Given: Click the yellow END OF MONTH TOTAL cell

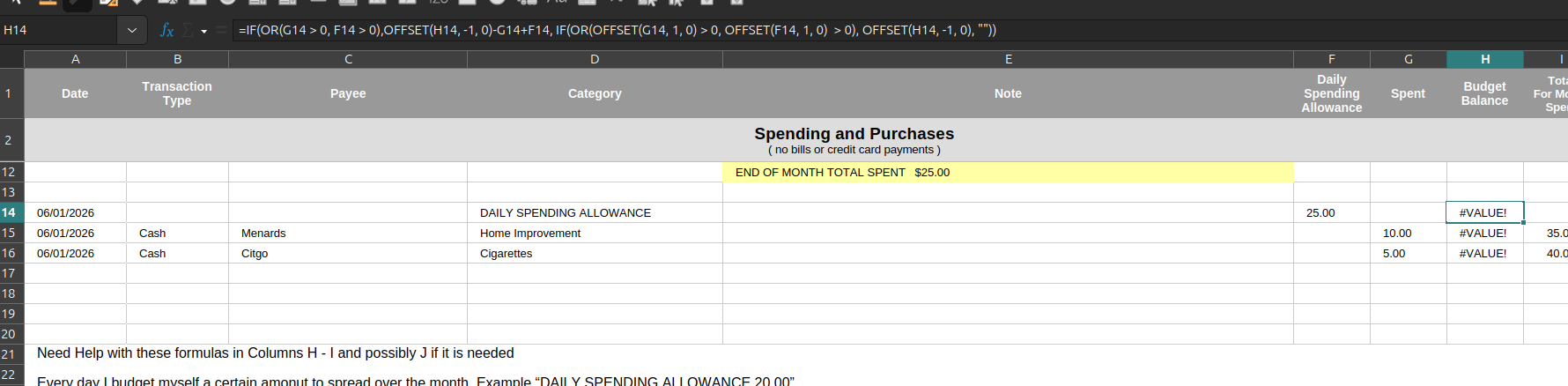Looking at the screenshot, I should tap(1008, 172).
